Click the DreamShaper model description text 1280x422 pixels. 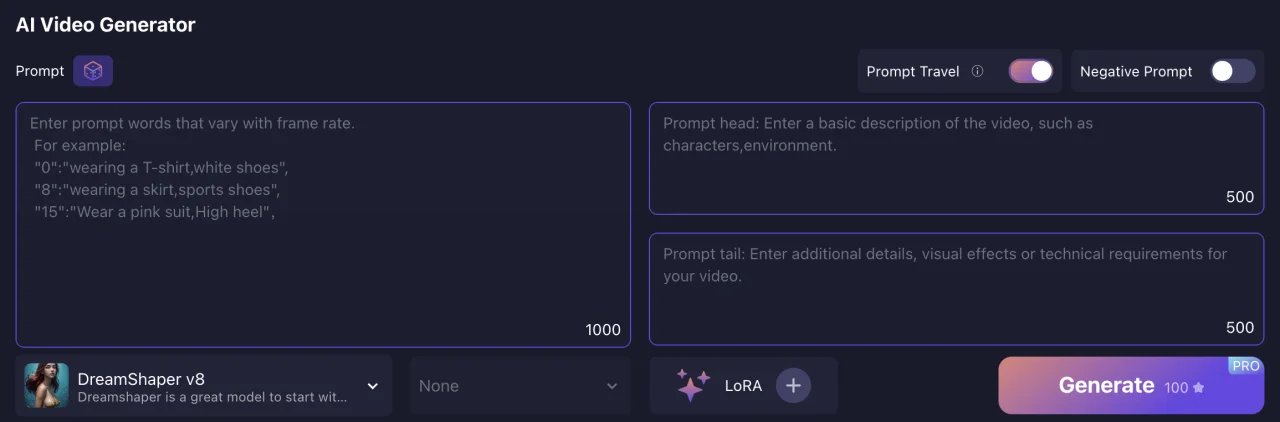point(212,397)
